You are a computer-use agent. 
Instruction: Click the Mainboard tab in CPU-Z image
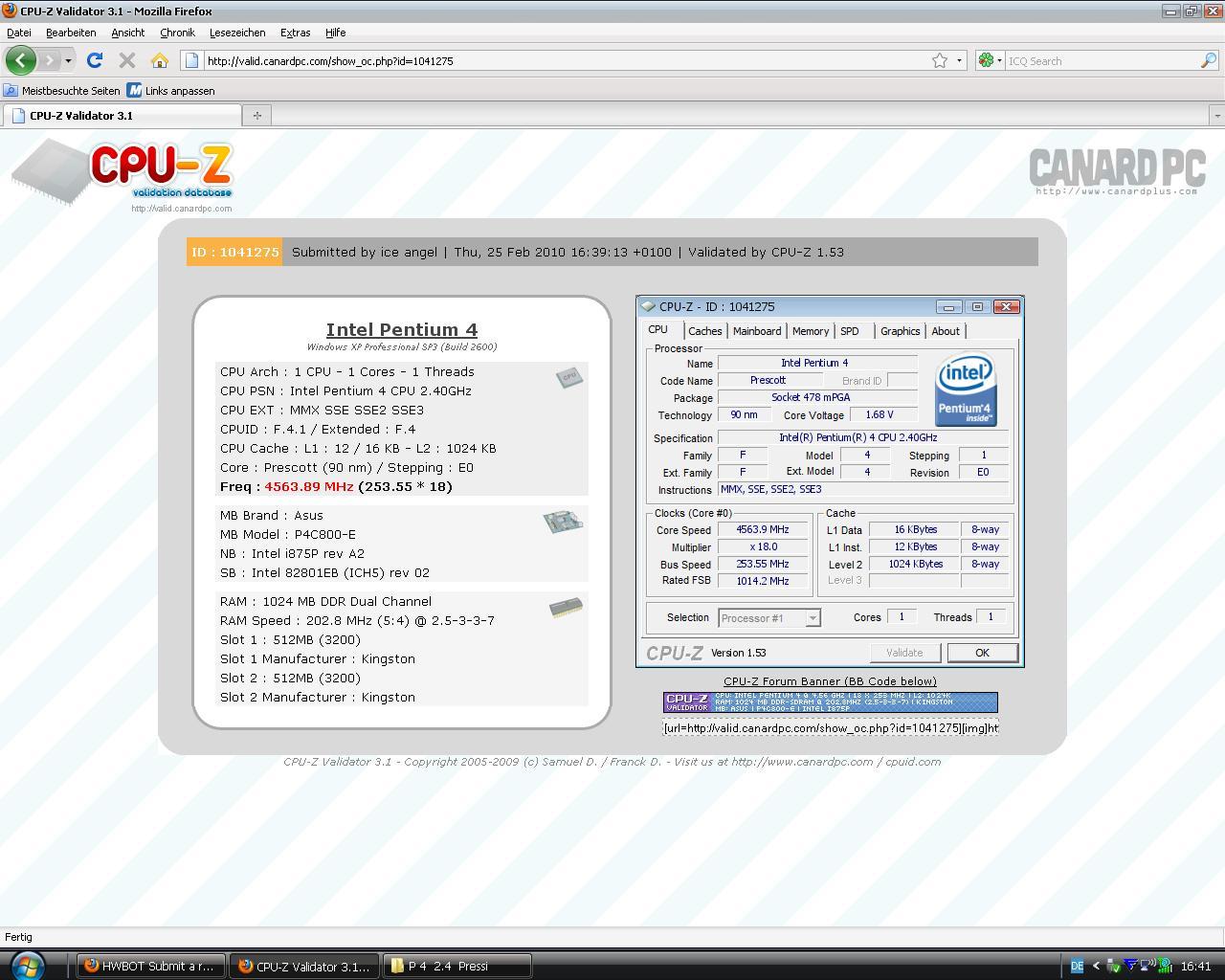[757, 331]
